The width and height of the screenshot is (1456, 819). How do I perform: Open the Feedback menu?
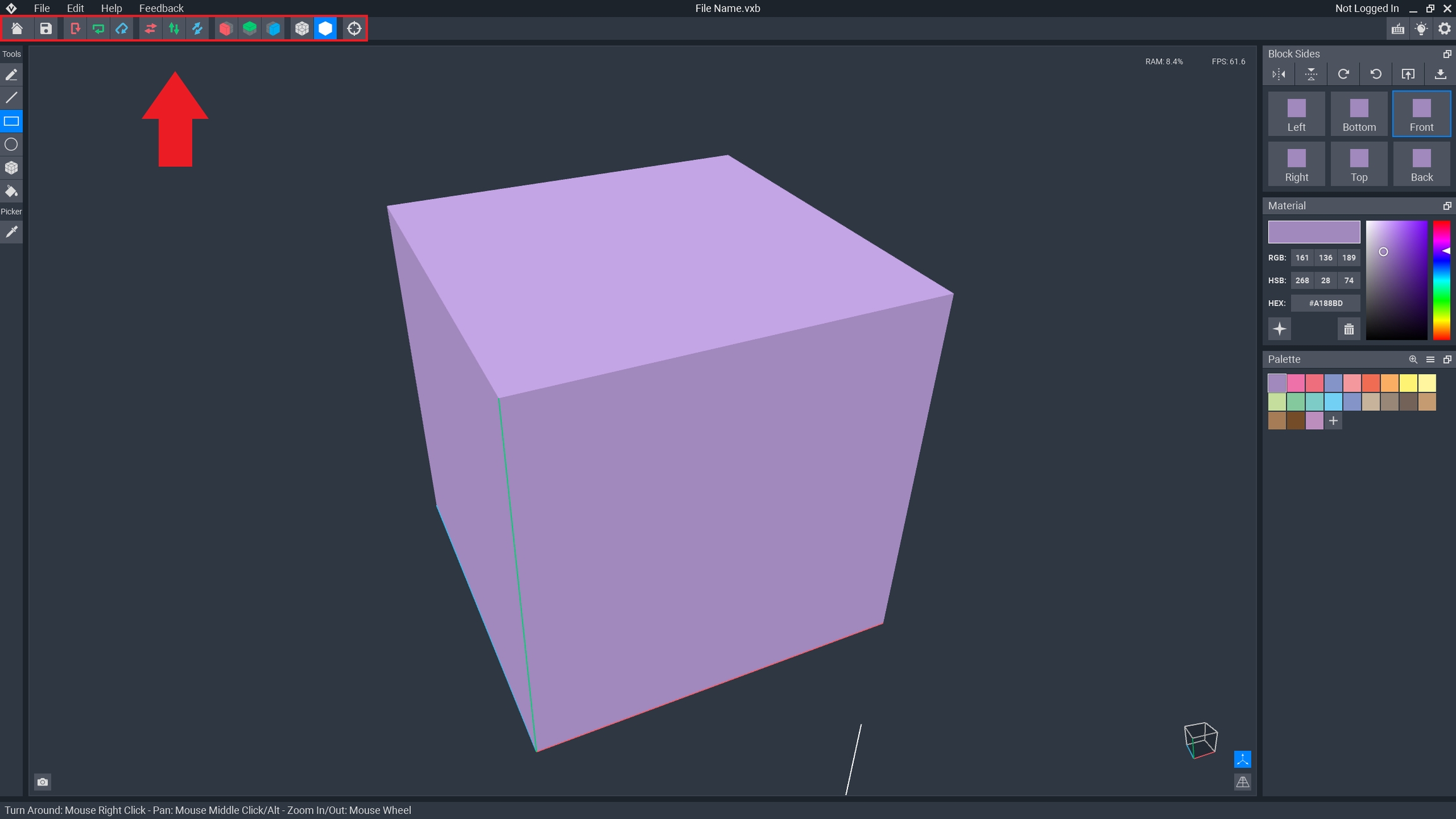point(161,8)
